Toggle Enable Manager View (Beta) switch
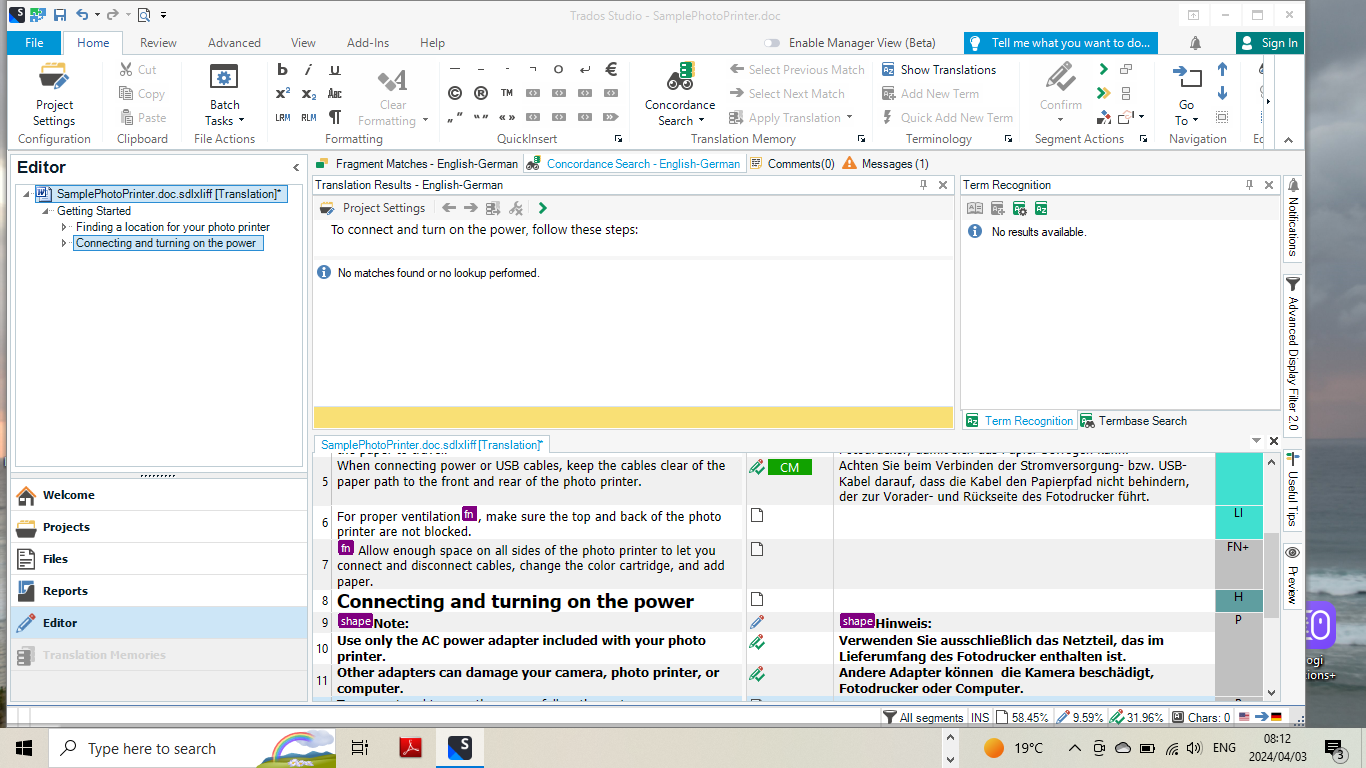The height and width of the screenshot is (768, 1366). [x=772, y=43]
